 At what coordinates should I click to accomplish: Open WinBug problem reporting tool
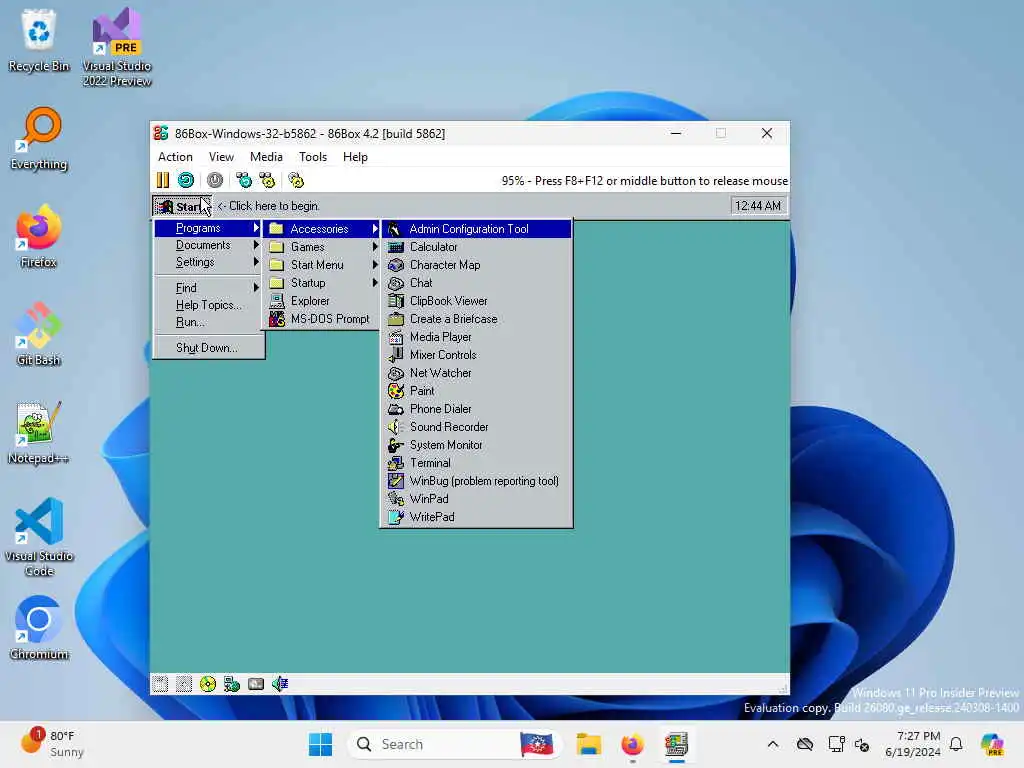pos(477,481)
